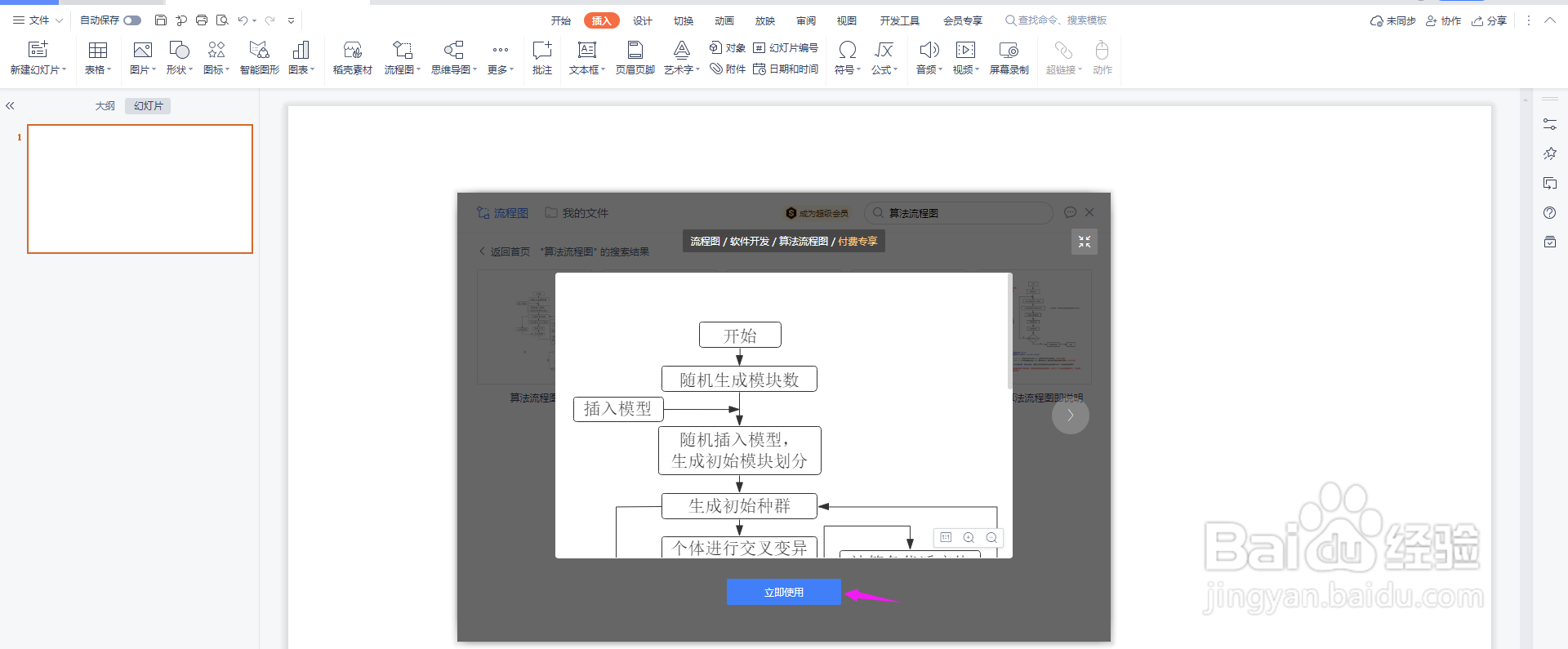Collapse the slide panel with double chevron
1568x649 pixels.
10,106
